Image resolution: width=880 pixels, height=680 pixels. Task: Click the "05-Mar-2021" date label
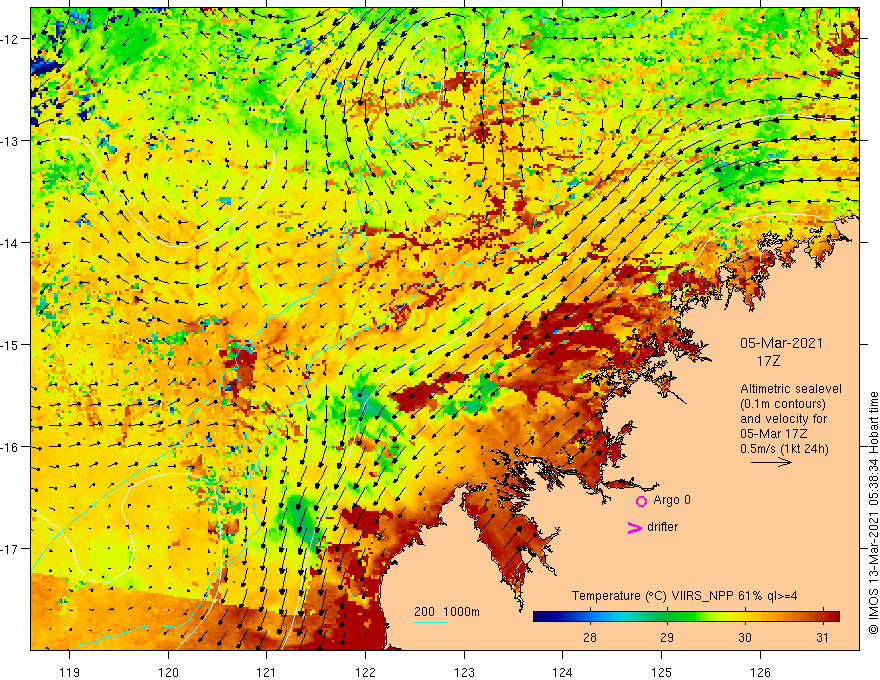pyautogui.click(x=781, y=343)
